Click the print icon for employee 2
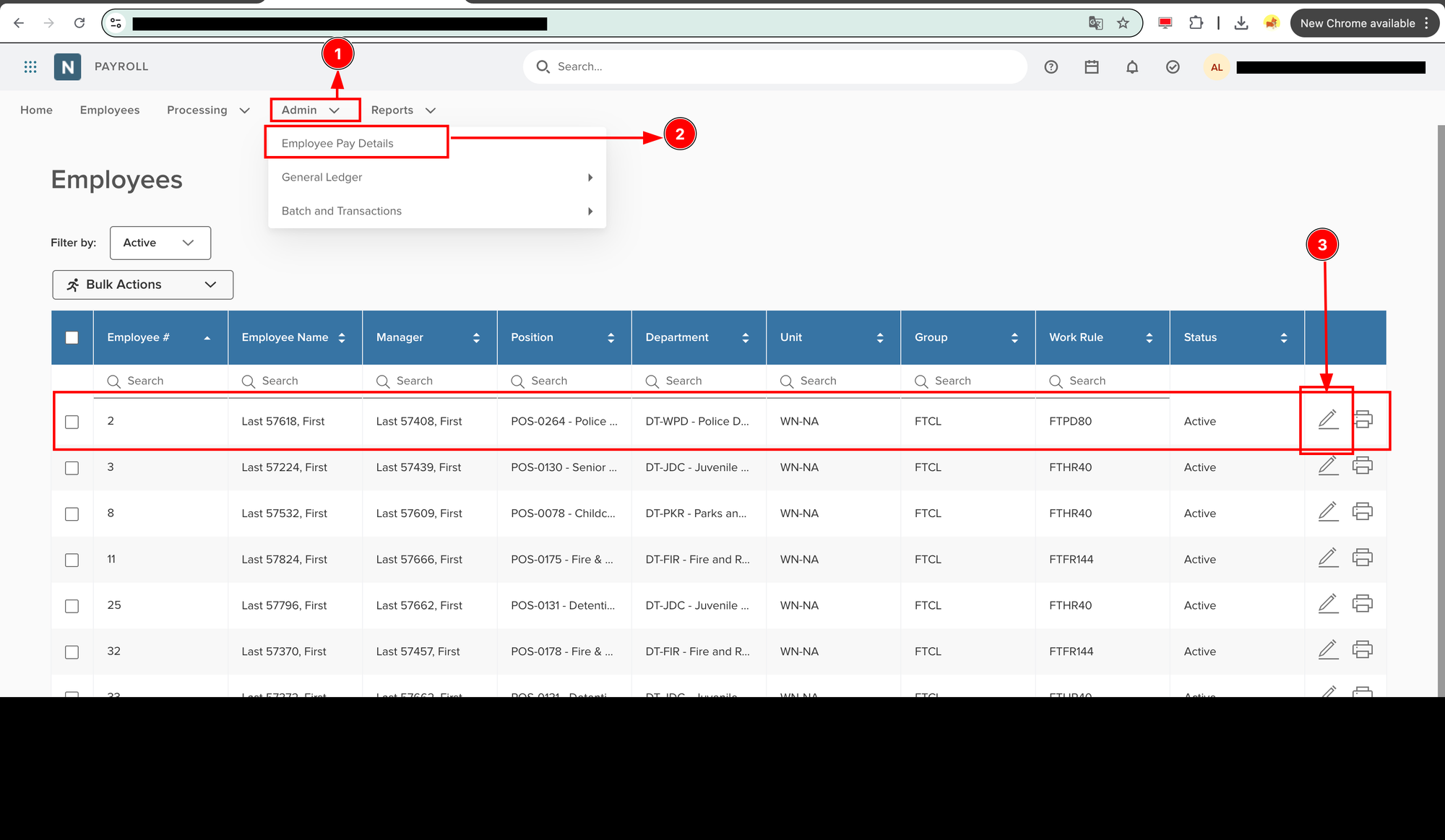This screenshot has width=1445, height=840. click(x=1363, y=420)
